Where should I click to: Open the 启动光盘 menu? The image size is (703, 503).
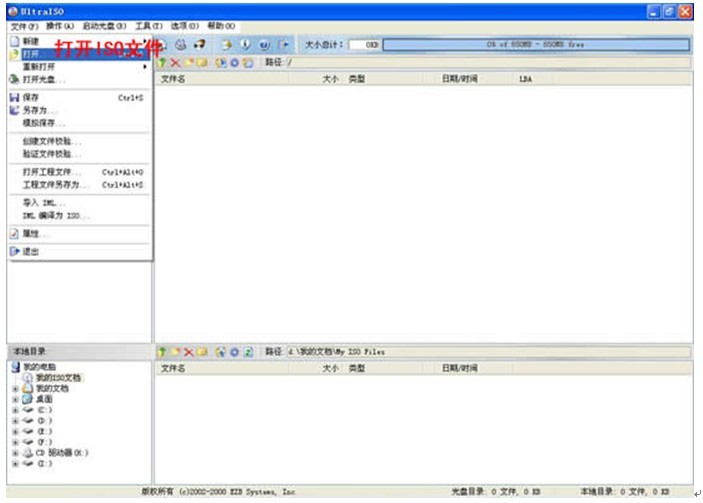click(104, 26)
